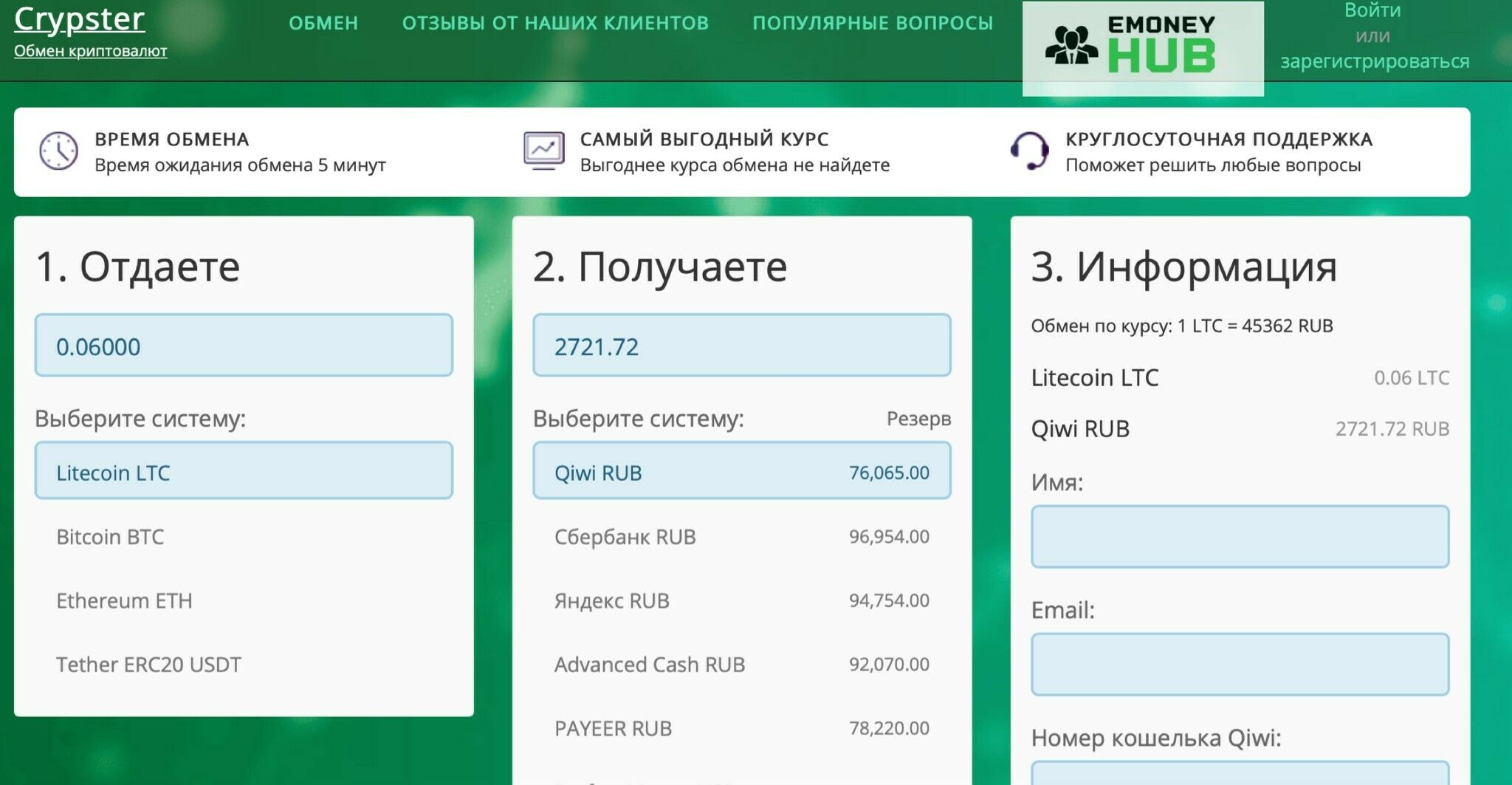Screen dimensions: 1512x785
Task: Click the КРУГЛОСУТОЧНАЯ ПОДДЕРЖКА heading
Action: 1219,139
